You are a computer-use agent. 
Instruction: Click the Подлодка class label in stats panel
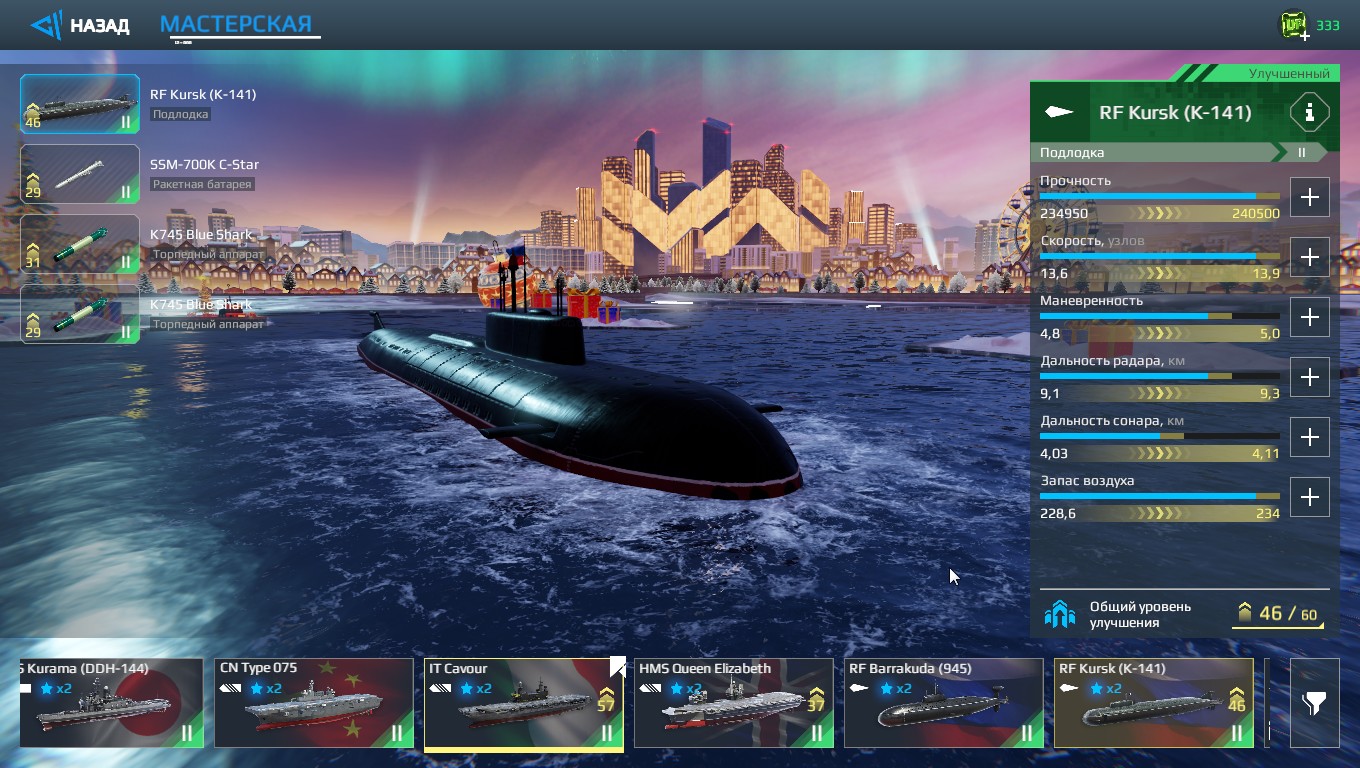[1072, 153]
